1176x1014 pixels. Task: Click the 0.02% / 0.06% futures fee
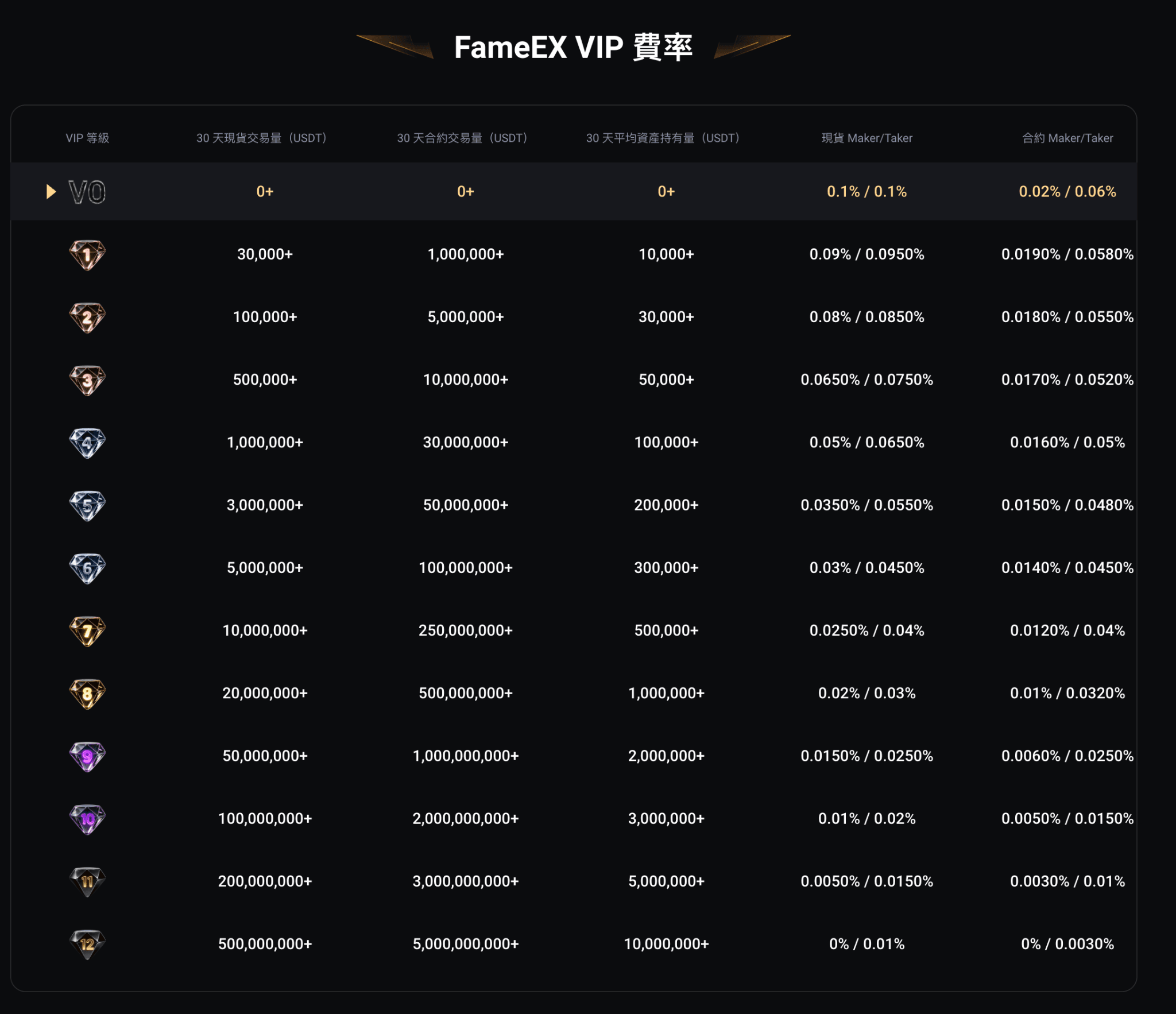click(1067, 192)
